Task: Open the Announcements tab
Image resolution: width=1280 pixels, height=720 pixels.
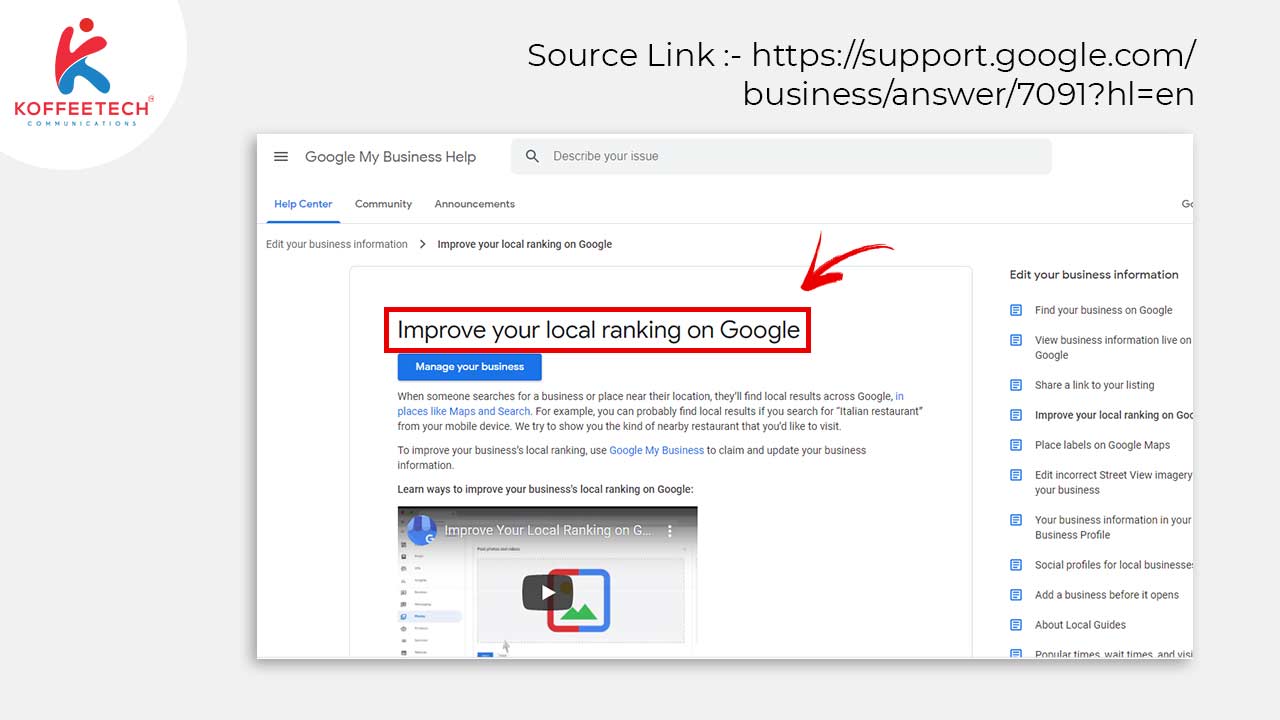Action: point(474,204)
